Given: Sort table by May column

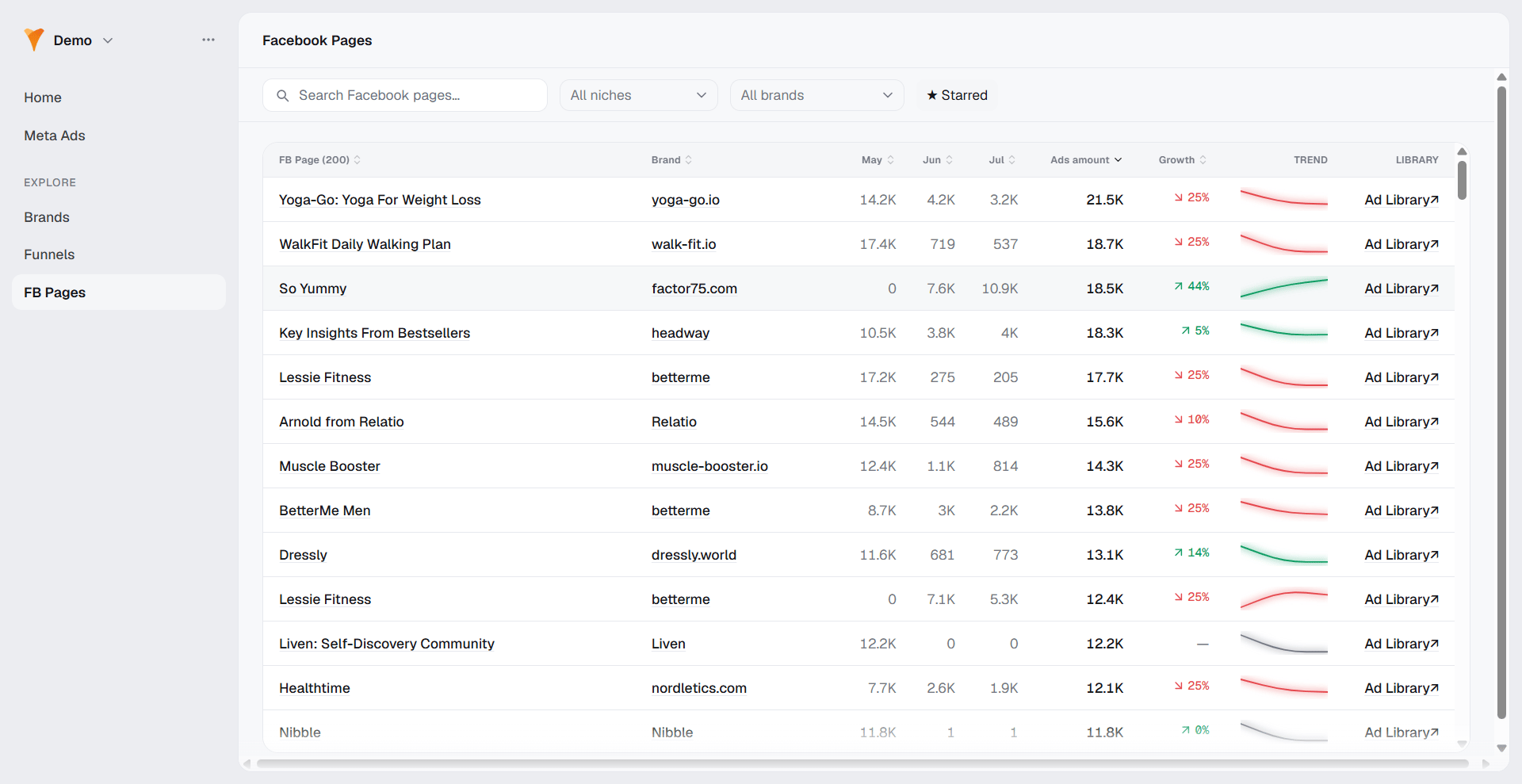Looking at the screenshot, I should coord(878,160).
